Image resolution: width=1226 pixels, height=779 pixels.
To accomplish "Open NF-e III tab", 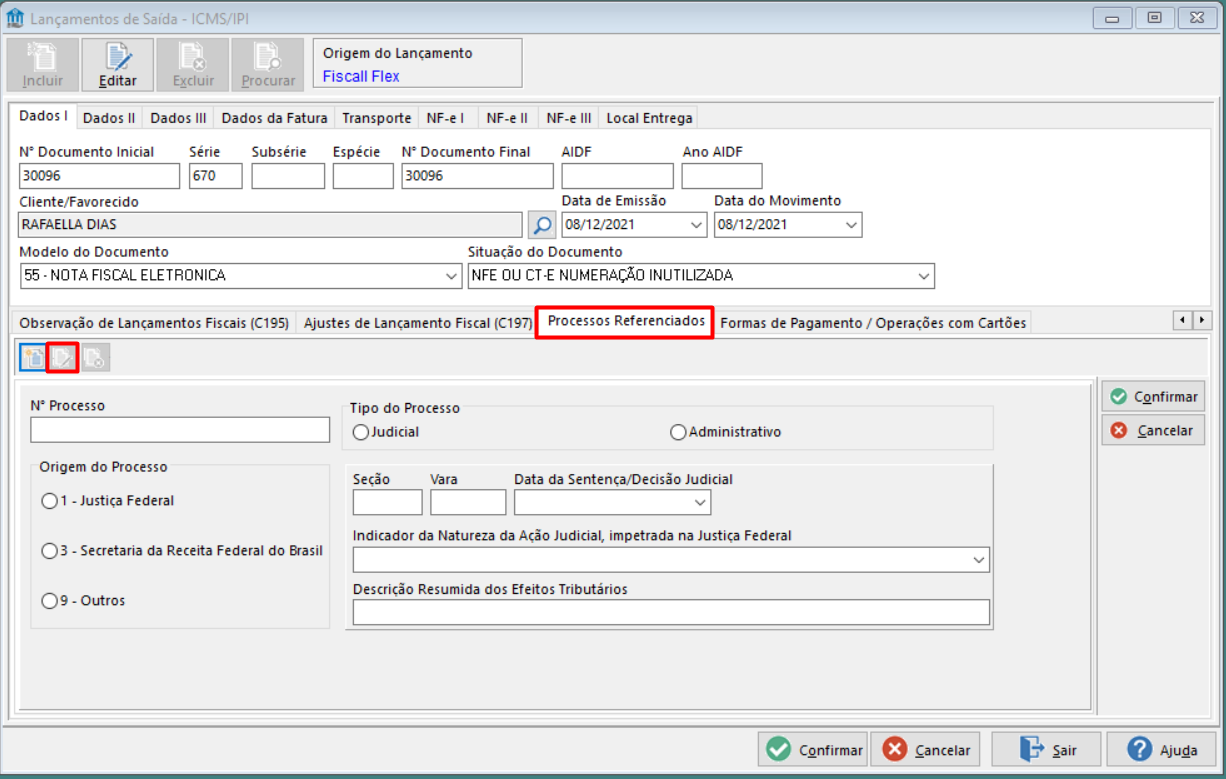I will point(569,118).
